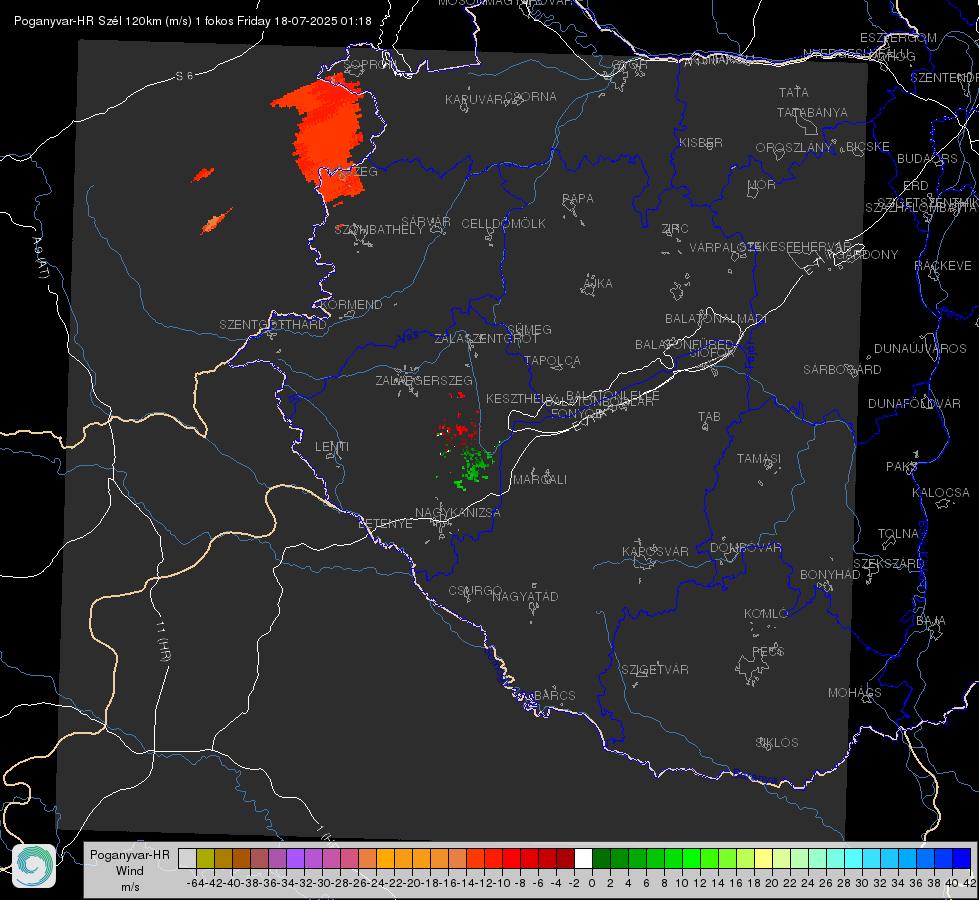The height and width of the screenshot is (900, 979).
Task: Click the BALATONALMADI city label
Action: tap(716, 319)
